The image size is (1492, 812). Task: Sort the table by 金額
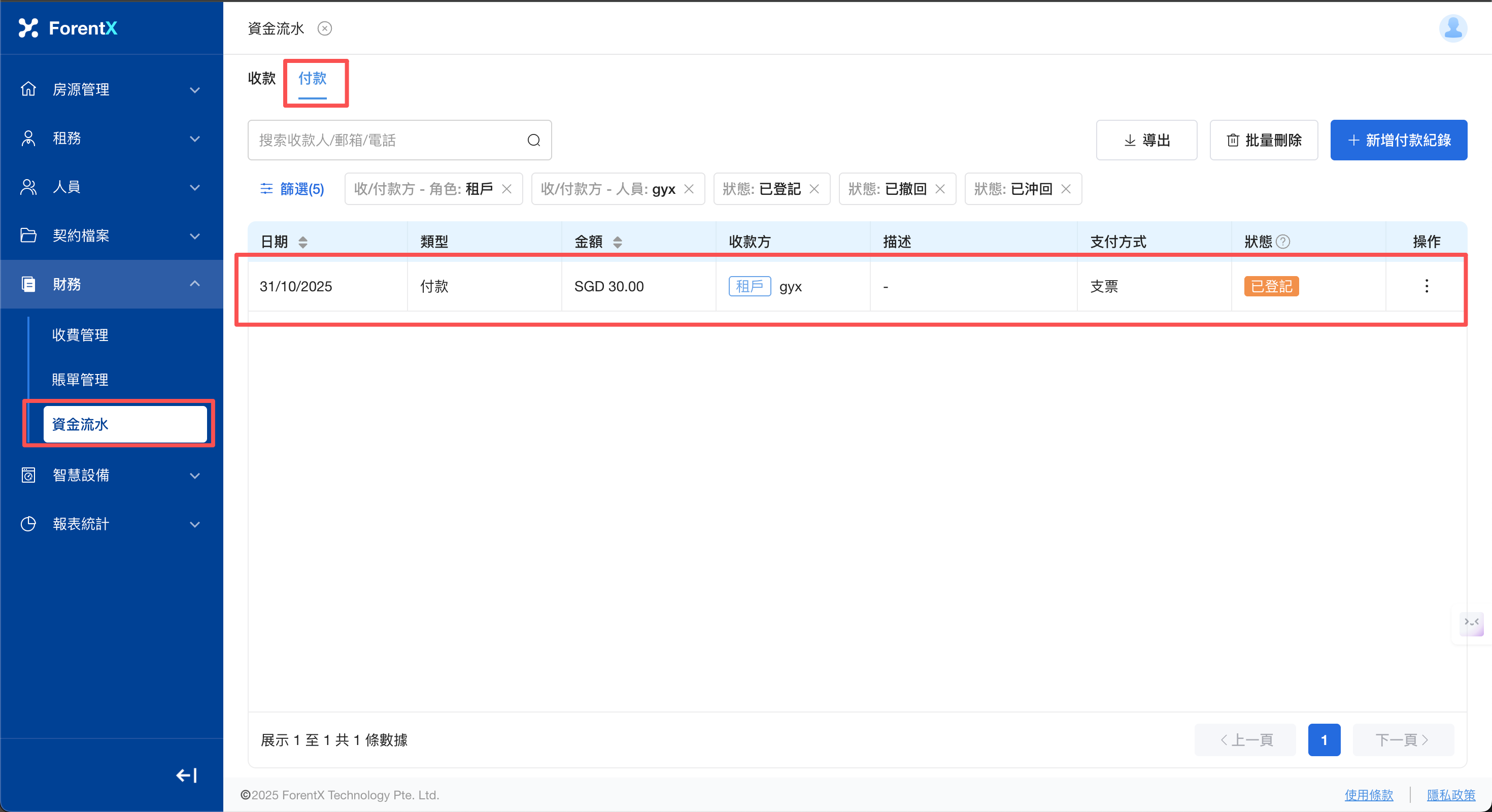(618, 242)
